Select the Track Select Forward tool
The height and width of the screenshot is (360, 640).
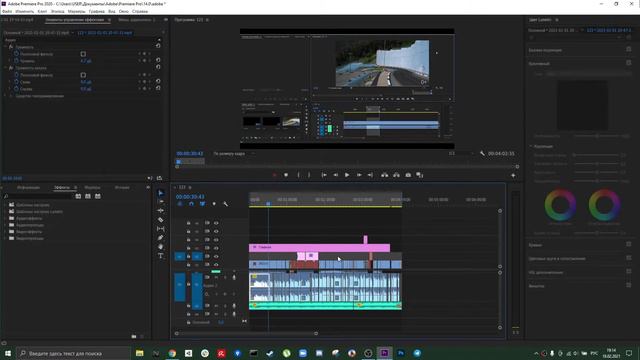tap(161, 202)
